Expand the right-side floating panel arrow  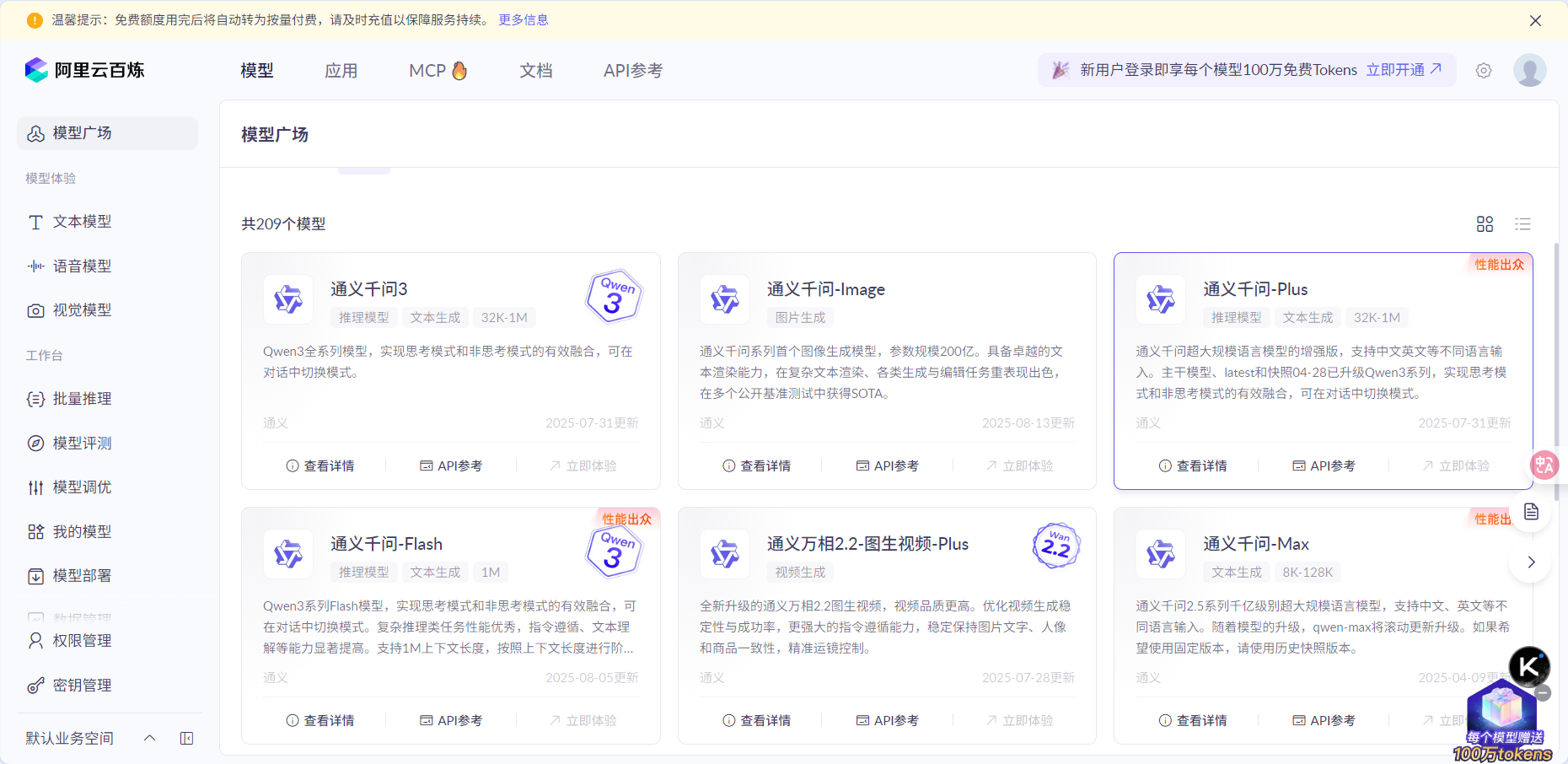pyautogui.click(x=1530, y=562)
